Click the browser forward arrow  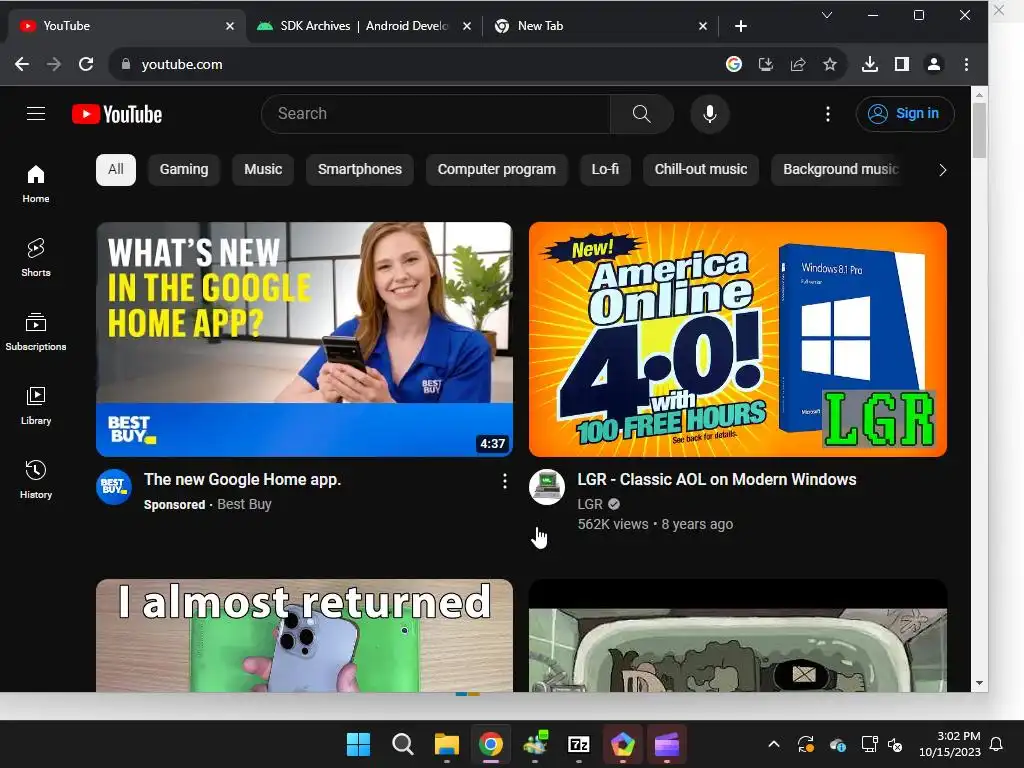coord(54,64)
